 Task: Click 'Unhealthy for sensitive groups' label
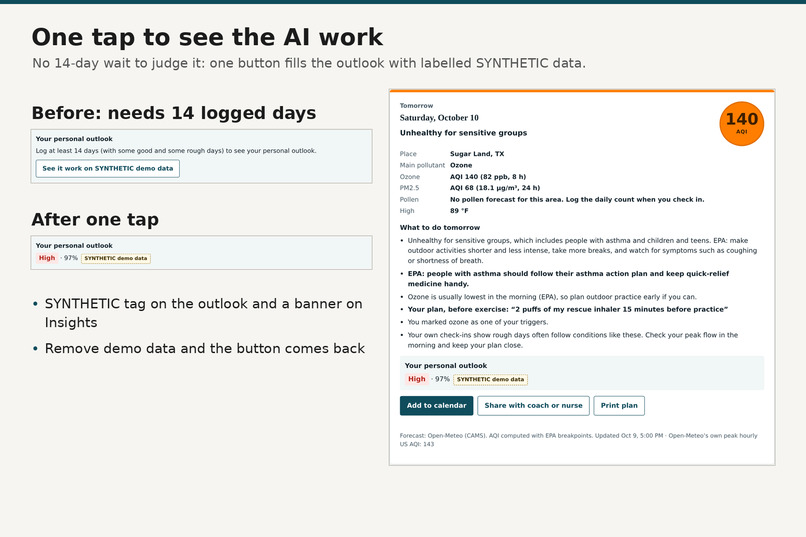point(463,133)
